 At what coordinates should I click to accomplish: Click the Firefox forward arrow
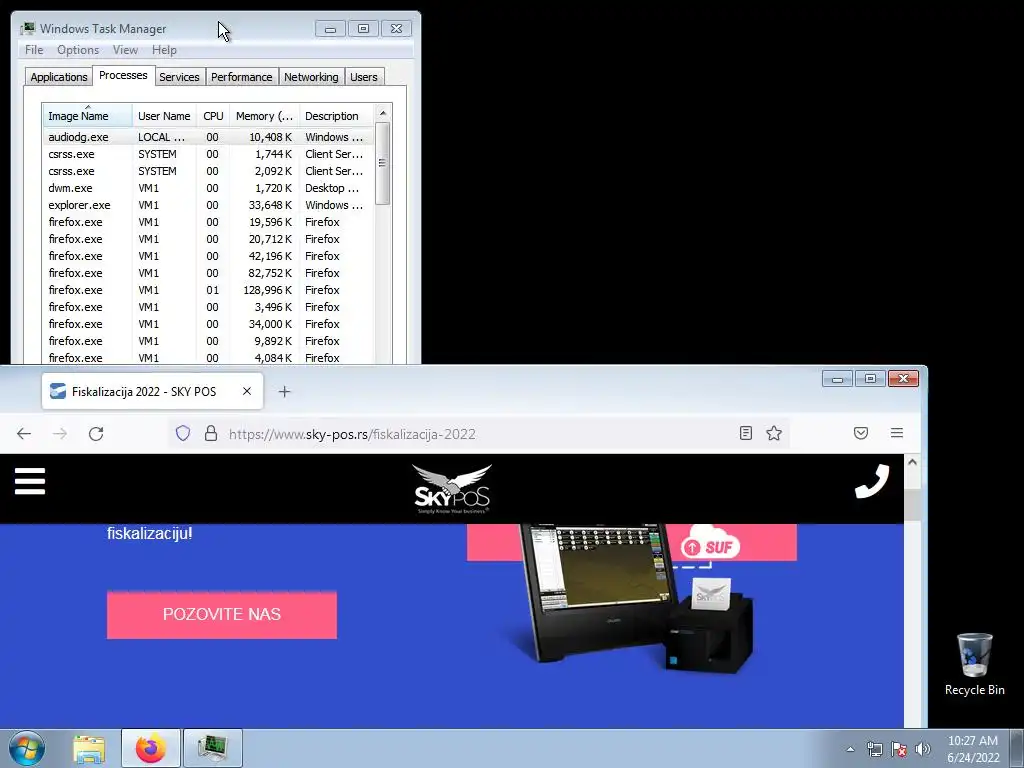tap(60, 434)
